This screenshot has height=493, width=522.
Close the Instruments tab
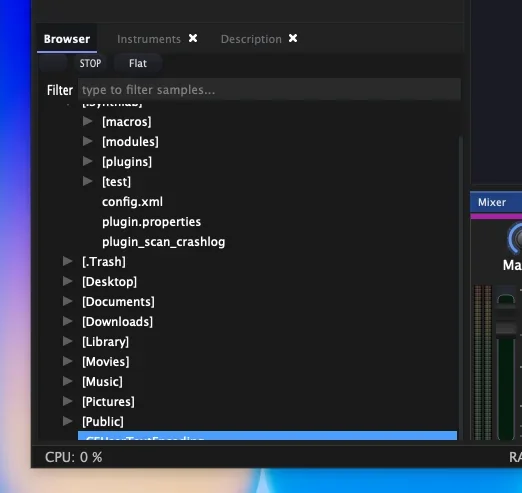(193, 39)
